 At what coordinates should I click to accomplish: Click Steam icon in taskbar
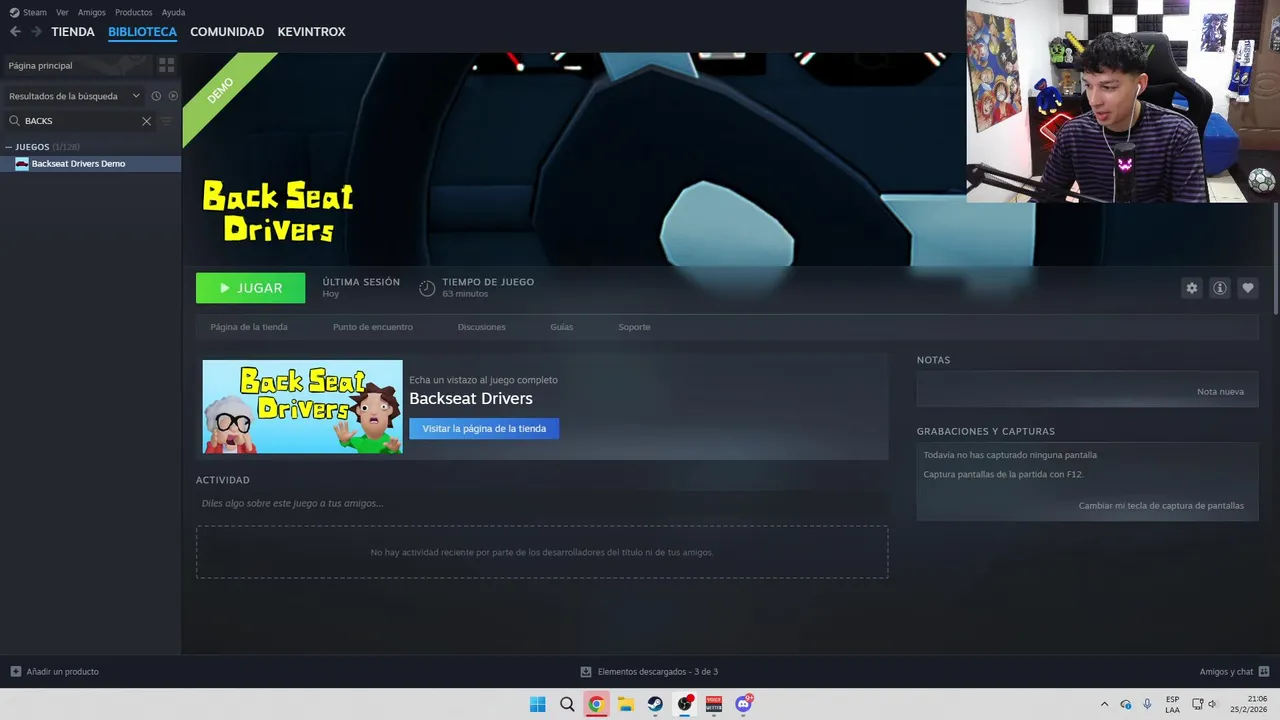click(x=655, y=704)
